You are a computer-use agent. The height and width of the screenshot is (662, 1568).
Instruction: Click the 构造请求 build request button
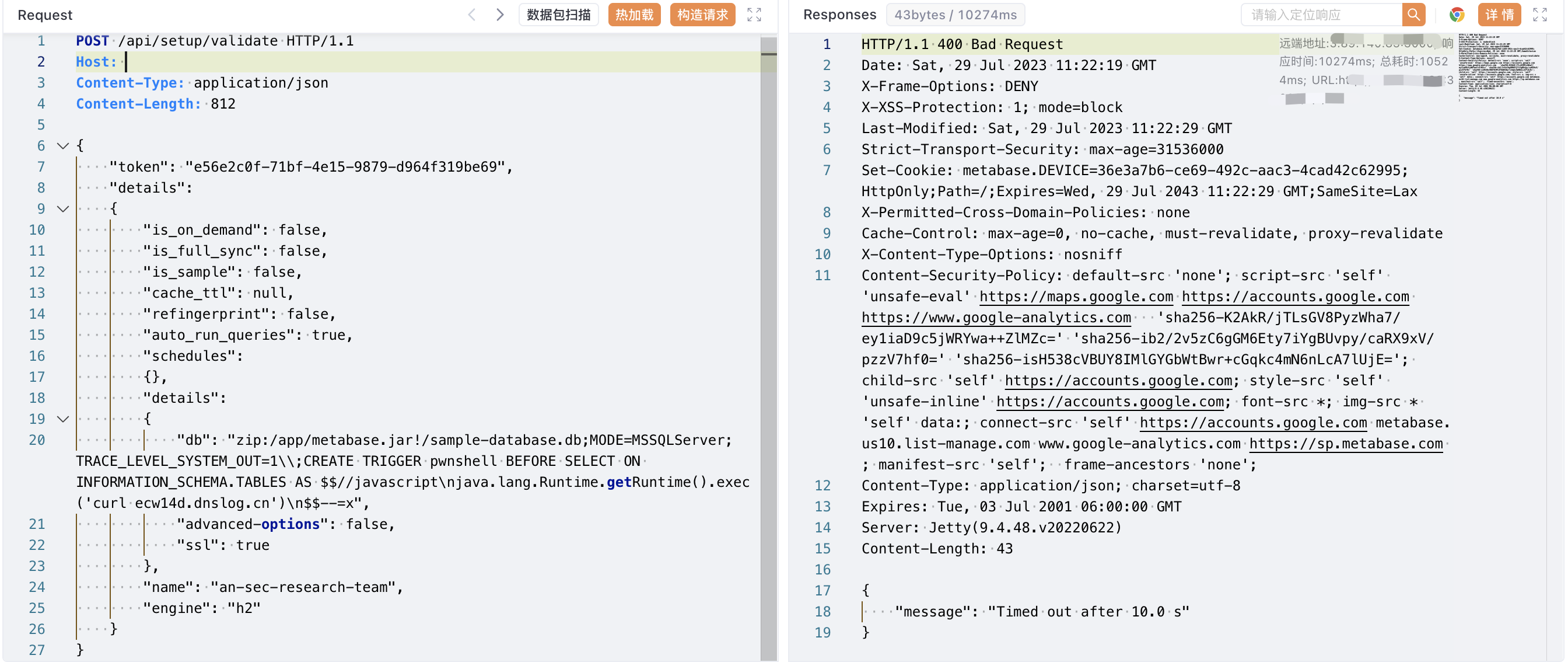pos(702,15)
